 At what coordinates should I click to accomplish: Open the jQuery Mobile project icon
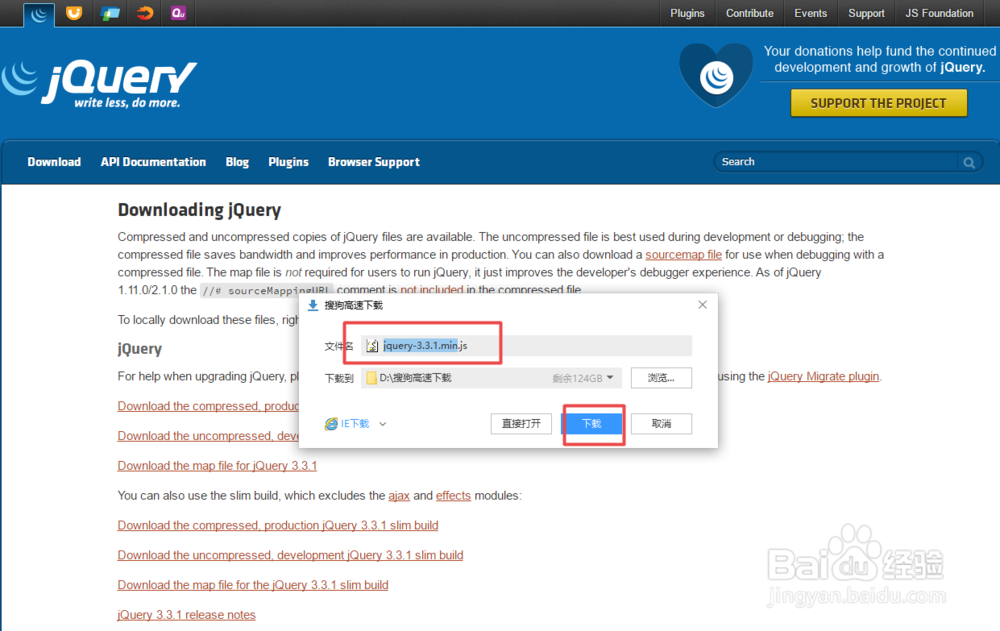(110, 13)
